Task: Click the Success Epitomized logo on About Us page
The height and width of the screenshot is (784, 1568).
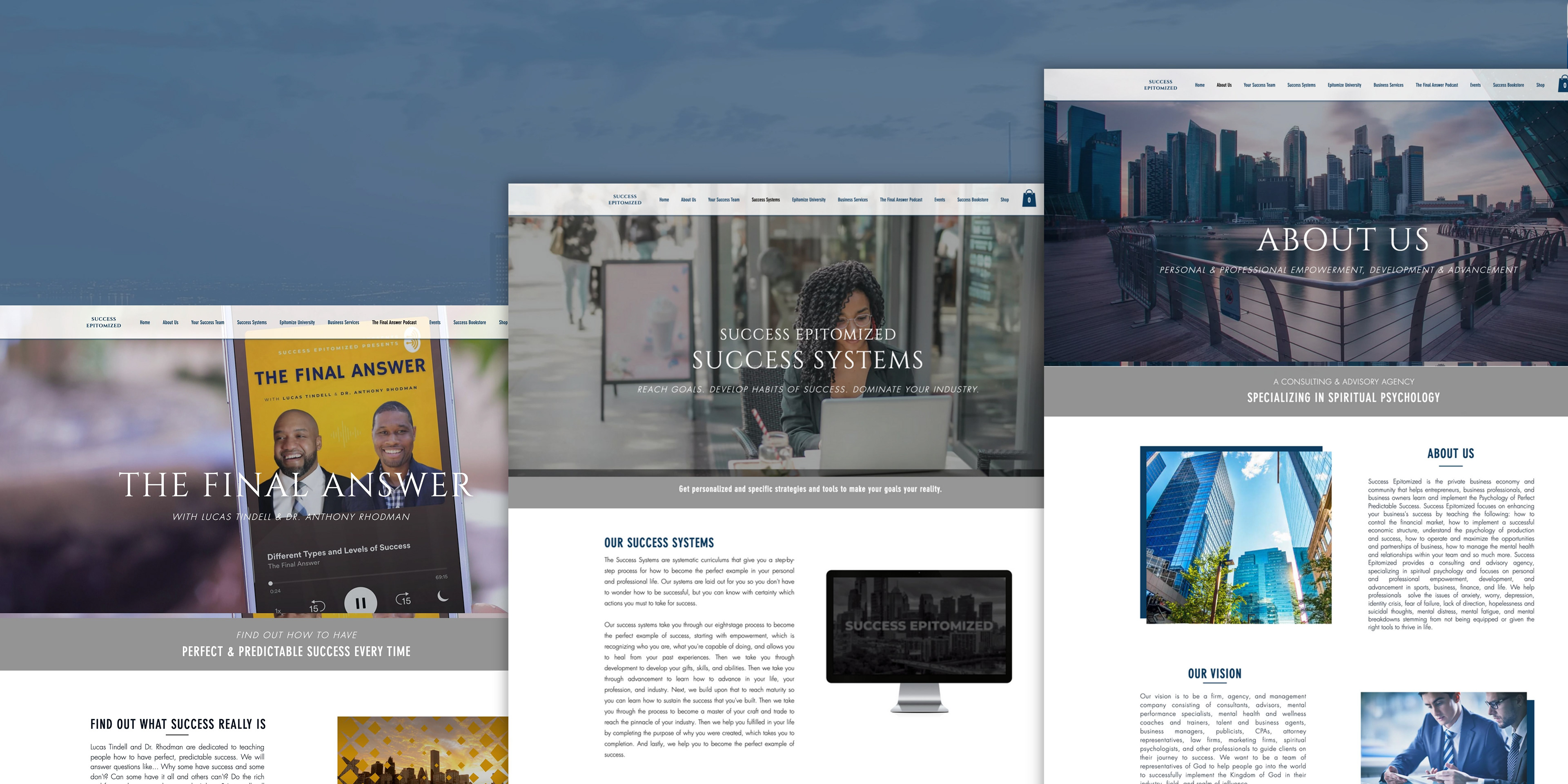Action: click(1160, 85)
